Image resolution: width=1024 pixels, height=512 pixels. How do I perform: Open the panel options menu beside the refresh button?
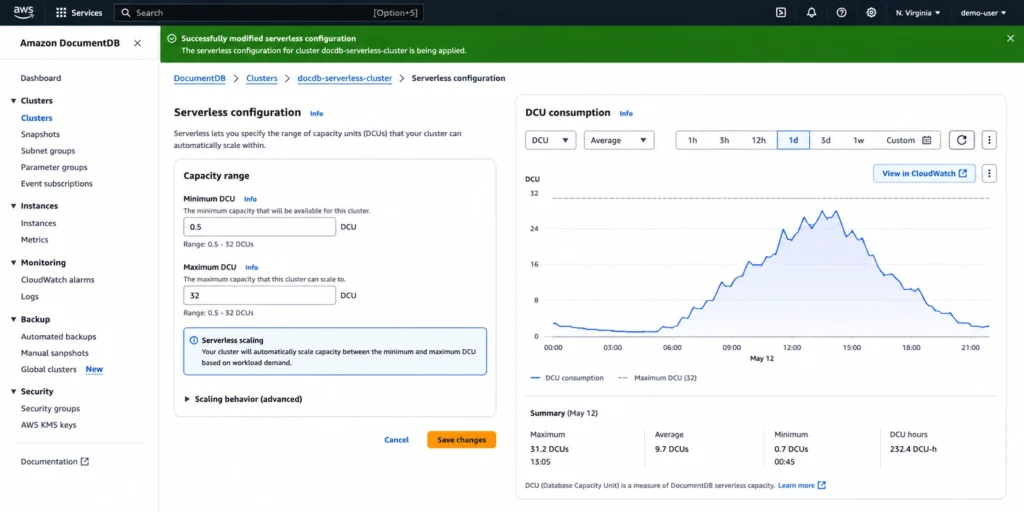pos(990,140)
